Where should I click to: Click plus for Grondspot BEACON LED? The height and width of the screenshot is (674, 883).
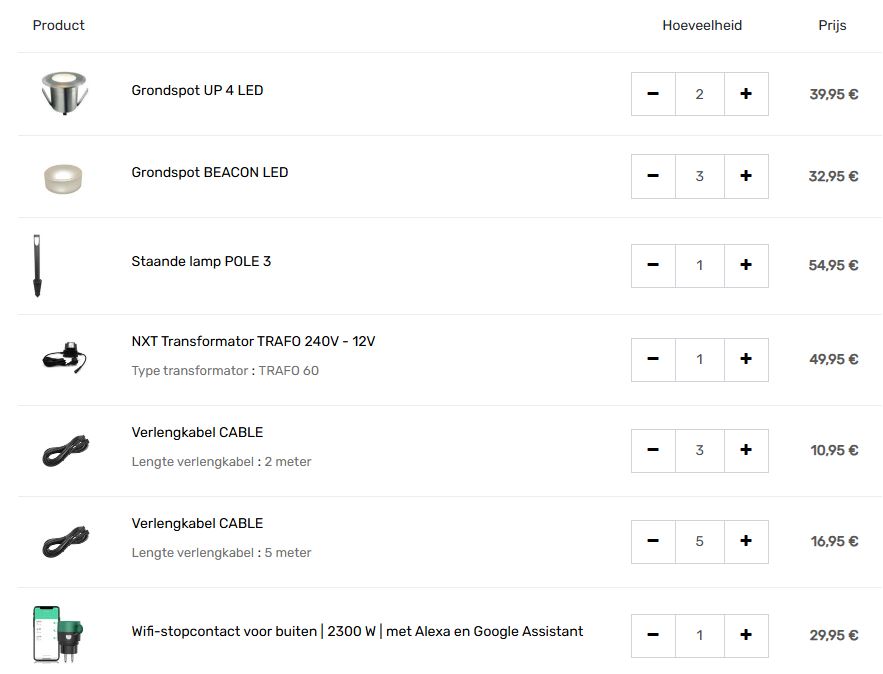[746, 176]
